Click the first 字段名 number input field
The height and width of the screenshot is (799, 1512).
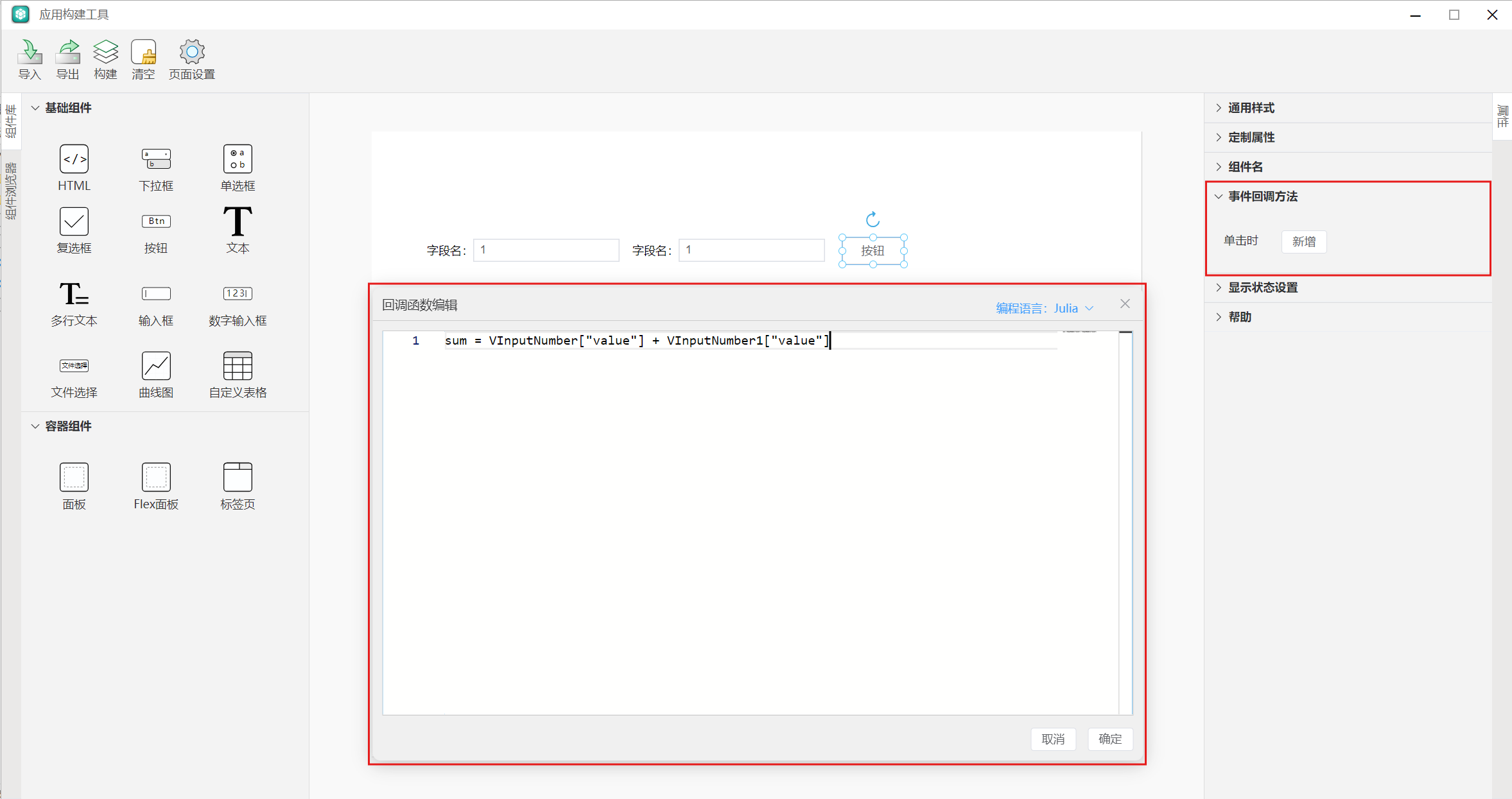coord(546,250)
